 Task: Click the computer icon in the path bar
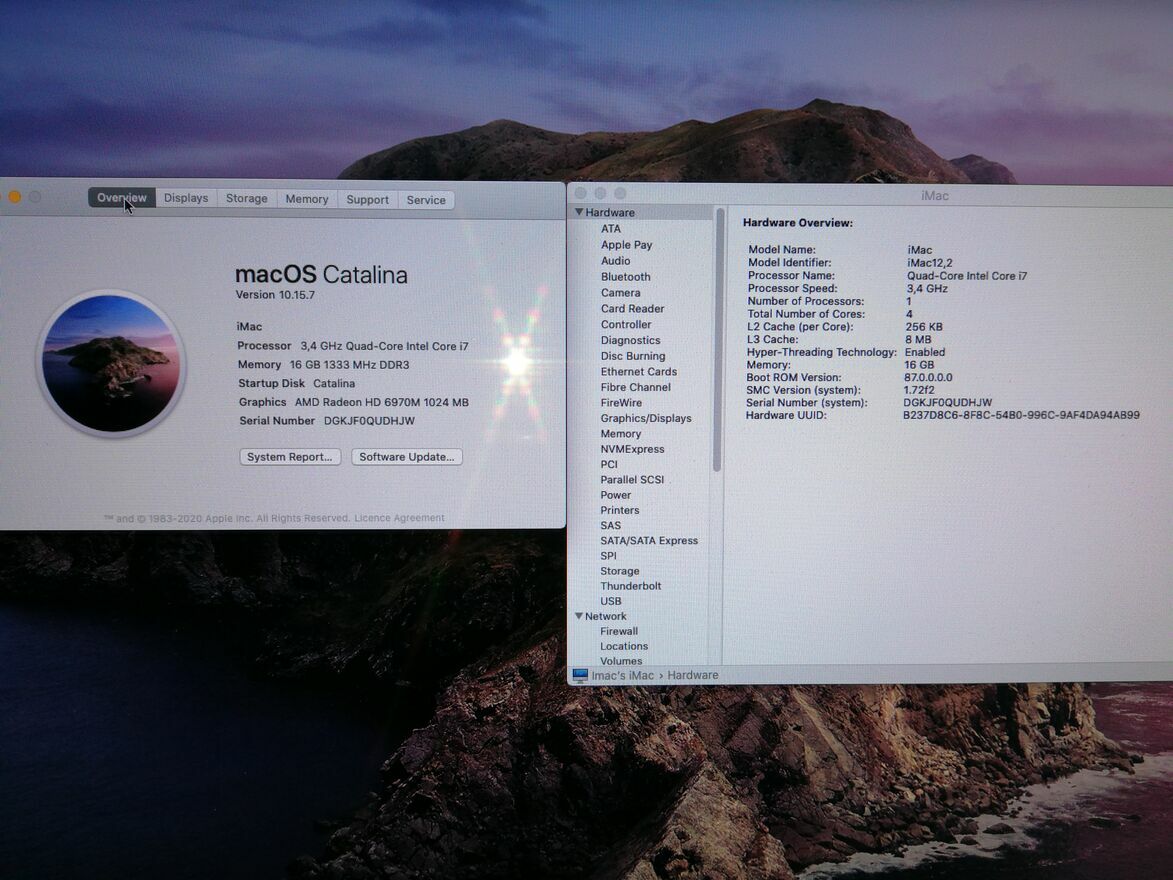(x=580, y=675)
